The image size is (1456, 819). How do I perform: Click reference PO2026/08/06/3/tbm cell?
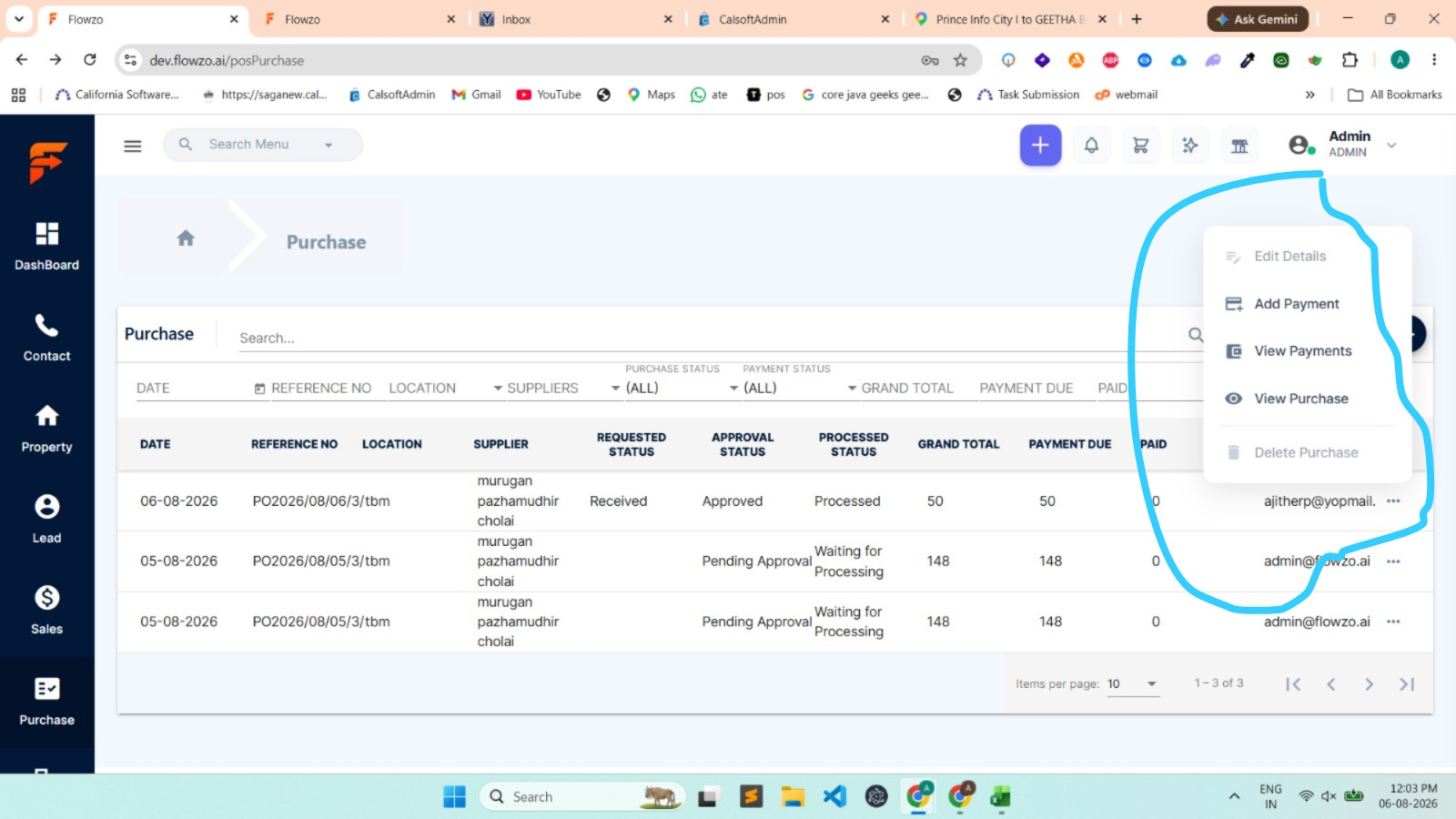(321, 501)
